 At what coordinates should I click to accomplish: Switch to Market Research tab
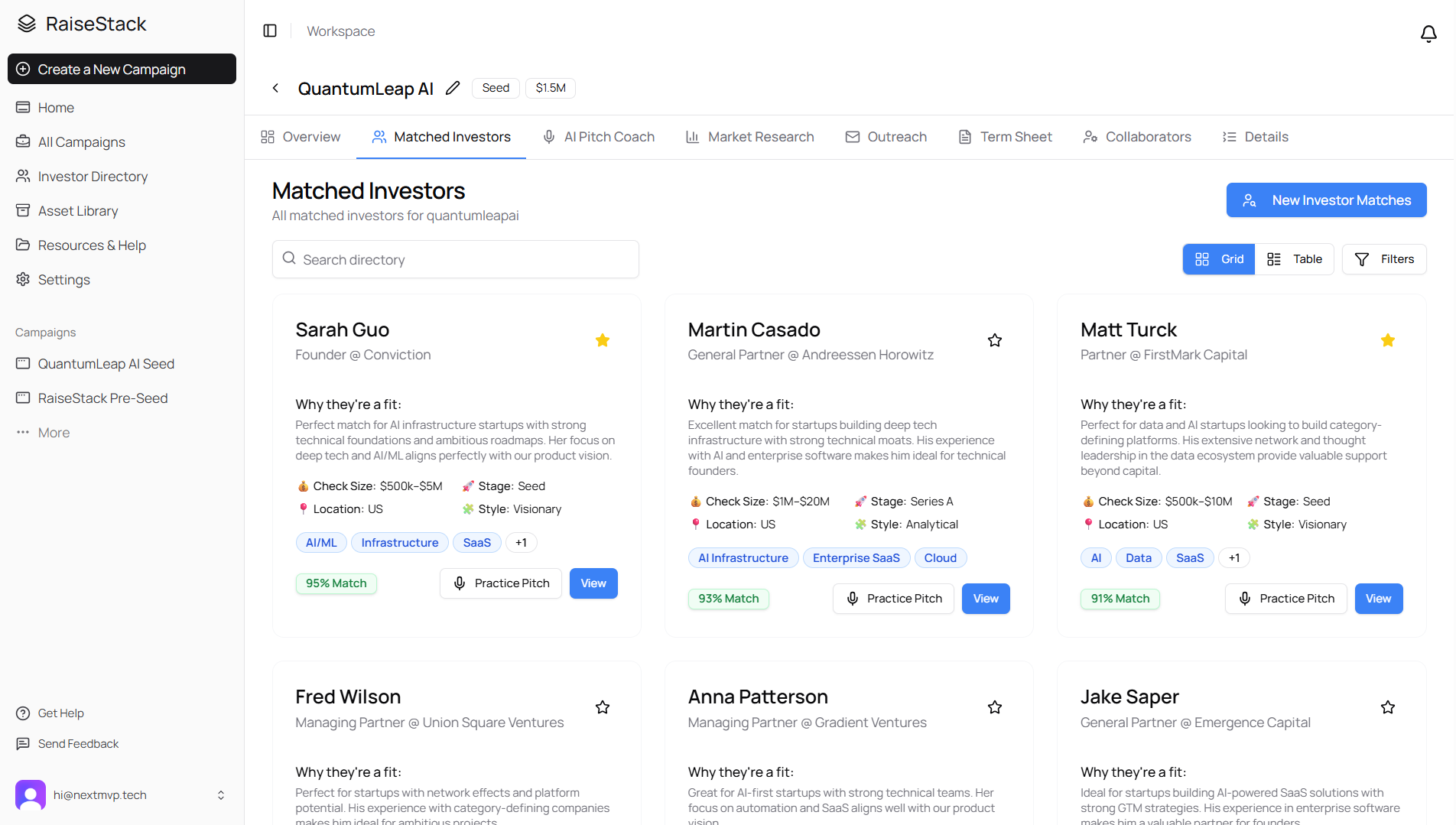750,137
